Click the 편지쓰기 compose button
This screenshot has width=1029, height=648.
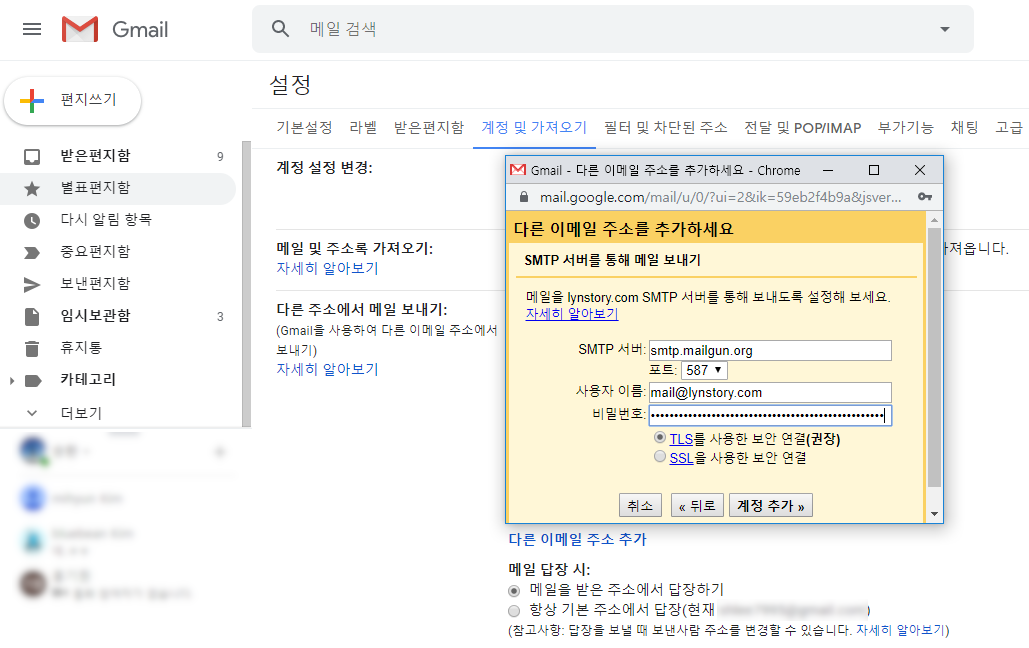coord(72,100)
